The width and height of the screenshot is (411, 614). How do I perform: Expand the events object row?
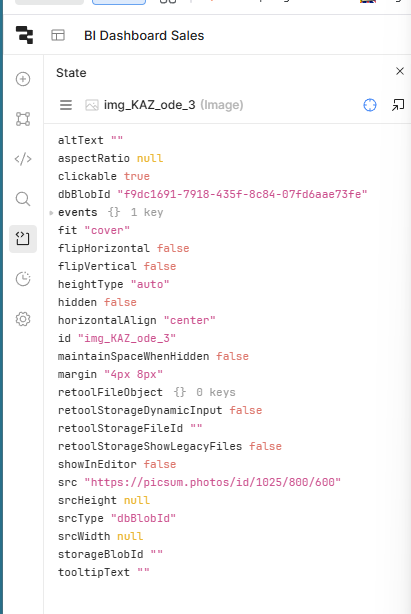click(51, 213)
